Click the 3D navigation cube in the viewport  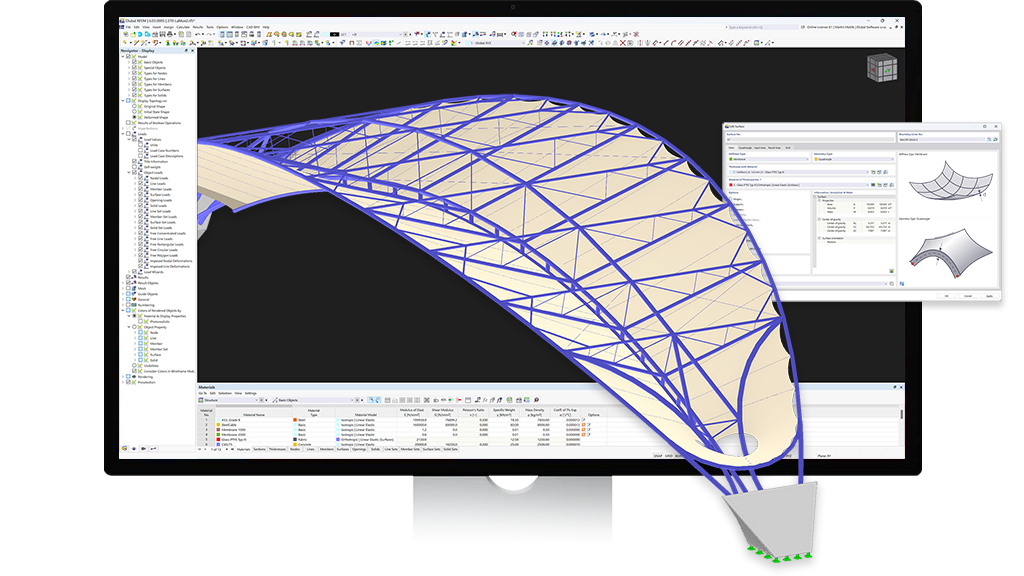tap(882, 67)
